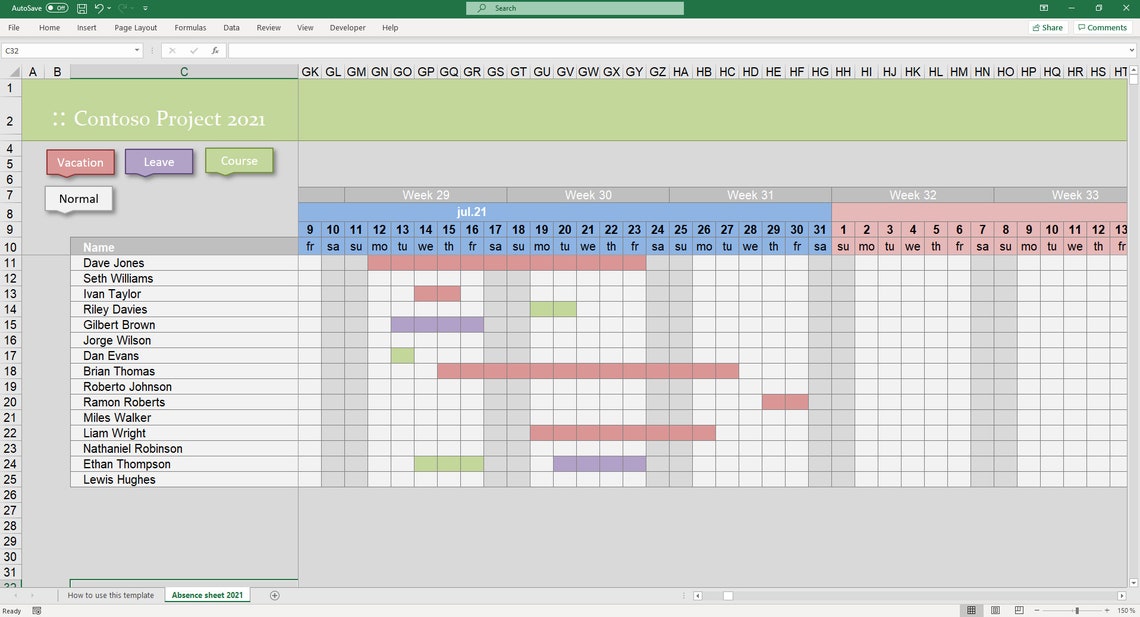Screen dimensions: 1140x617
Task: Open the 'How to use this template' sheet tab
Action: point(111,594)
